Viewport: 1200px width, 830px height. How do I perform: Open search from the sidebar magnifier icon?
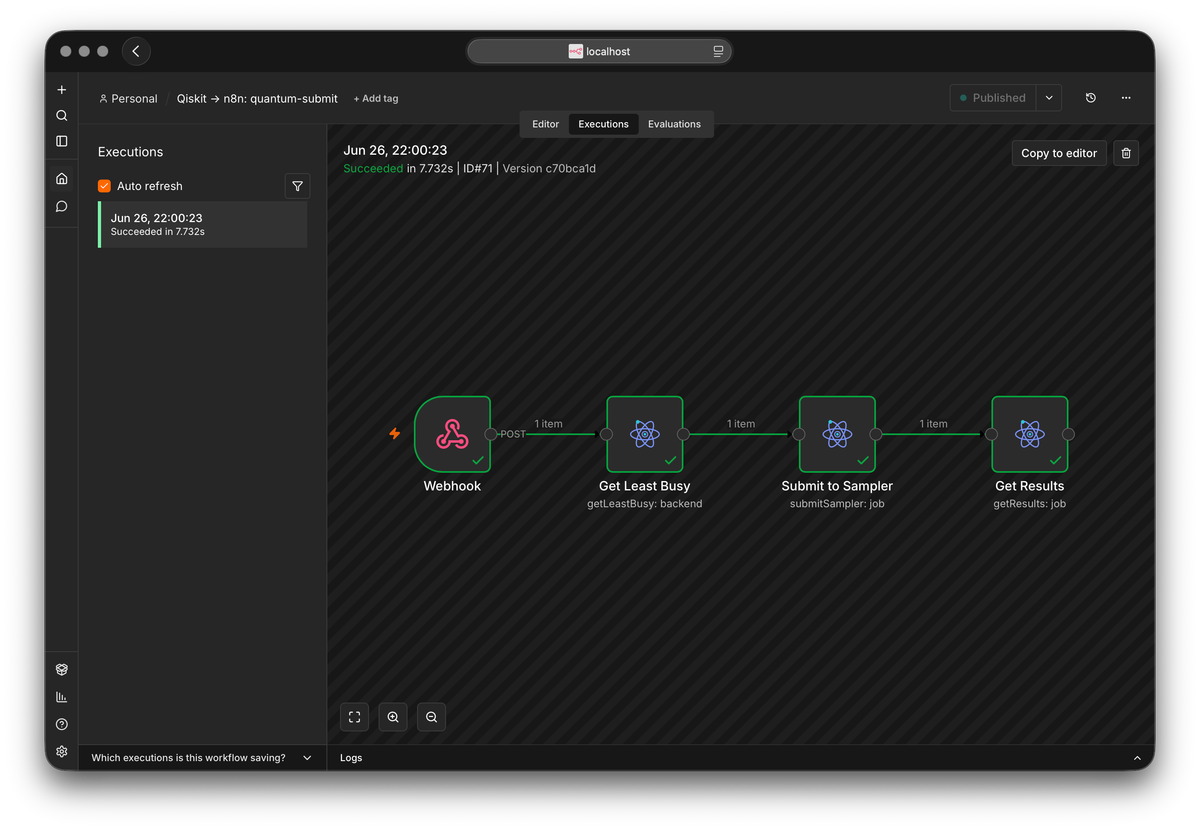click(x=62, y=116)
